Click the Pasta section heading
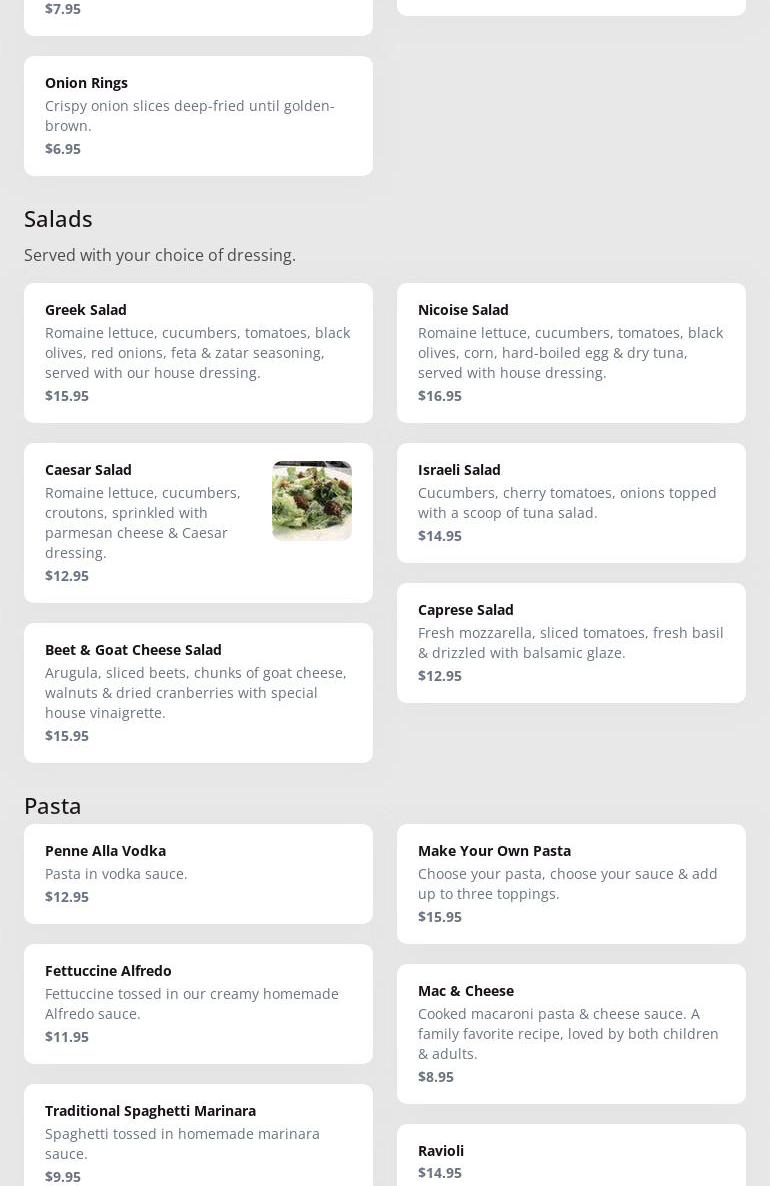770x1186 pixels. pos(53,806)
